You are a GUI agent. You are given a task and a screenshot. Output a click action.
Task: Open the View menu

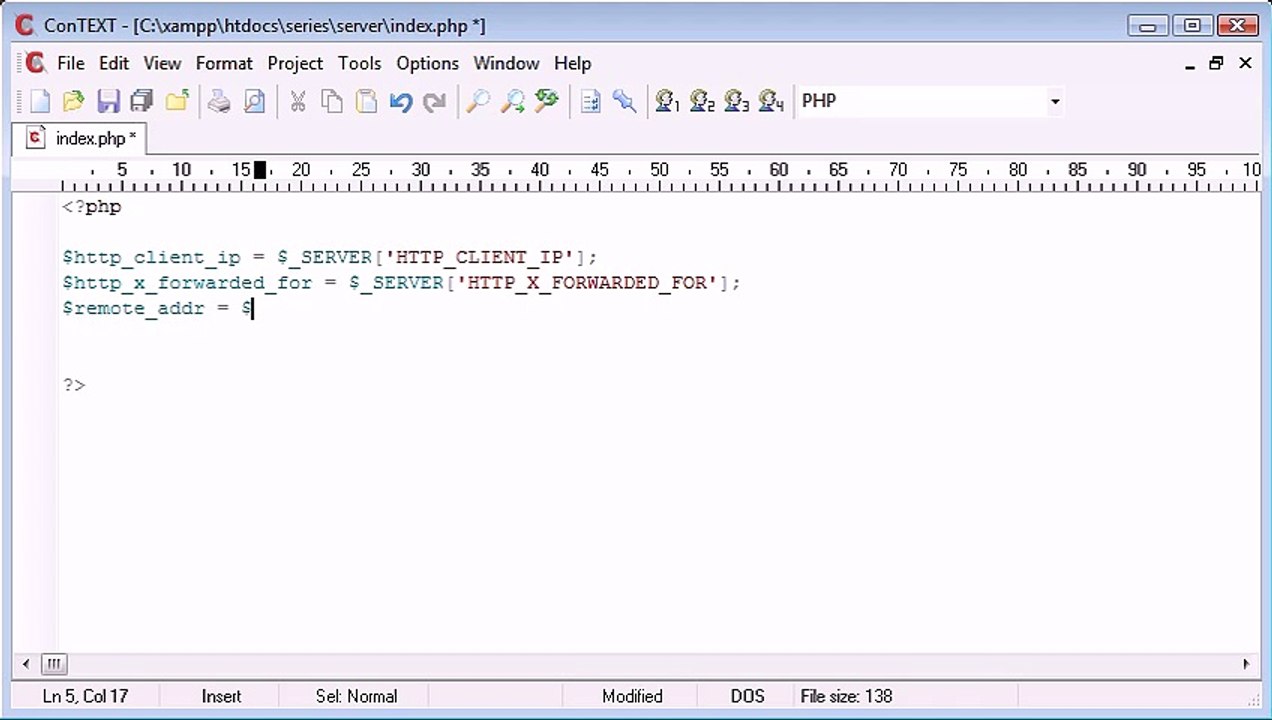[x=162, y=63]
